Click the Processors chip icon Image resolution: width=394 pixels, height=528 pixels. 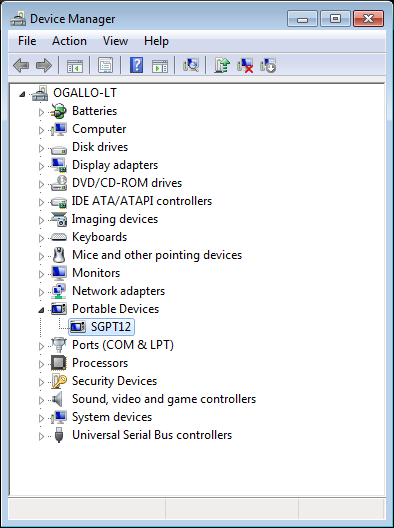coord(59,363)
